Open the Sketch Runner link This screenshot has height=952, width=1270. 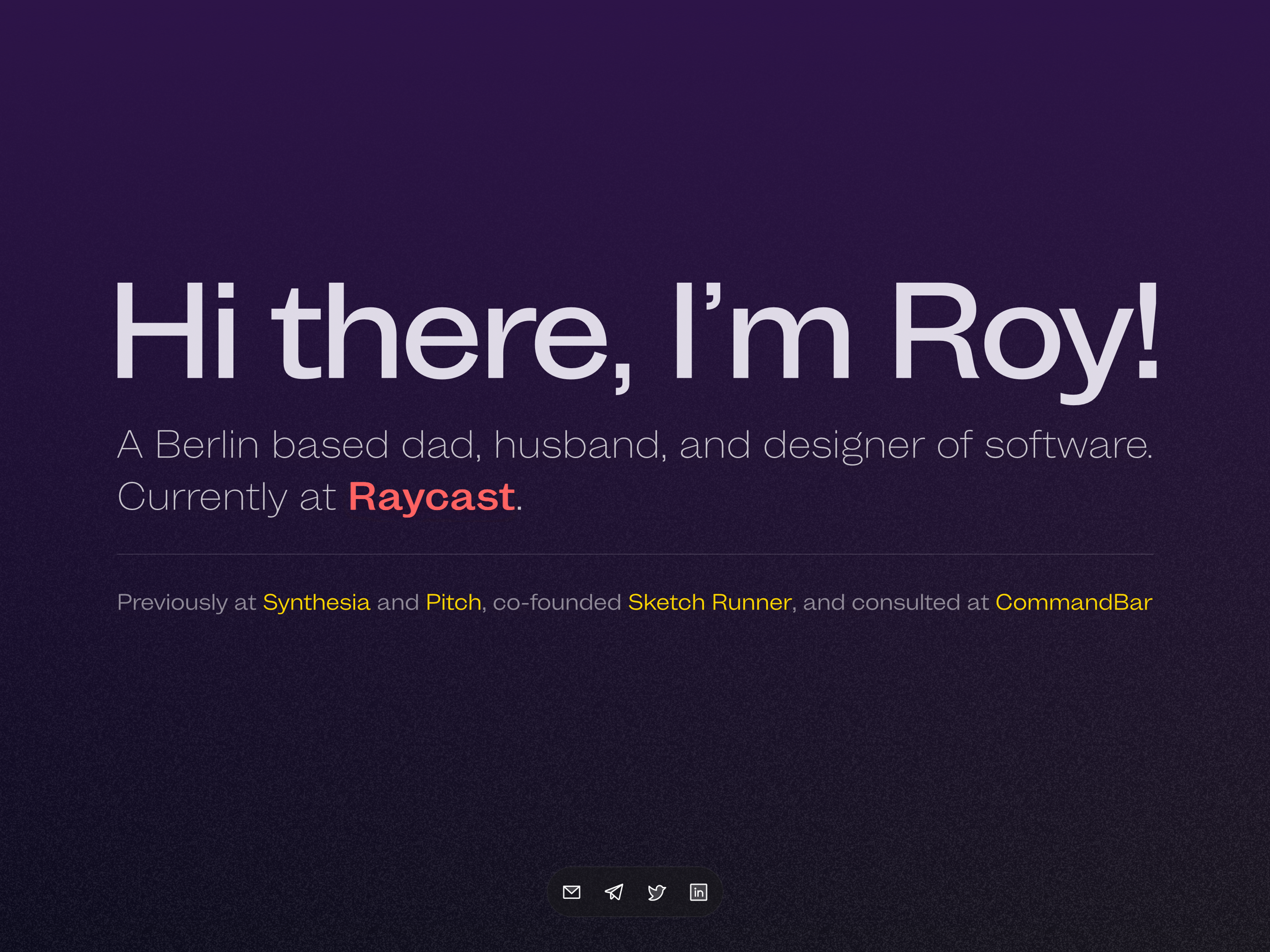click(710, 603)
